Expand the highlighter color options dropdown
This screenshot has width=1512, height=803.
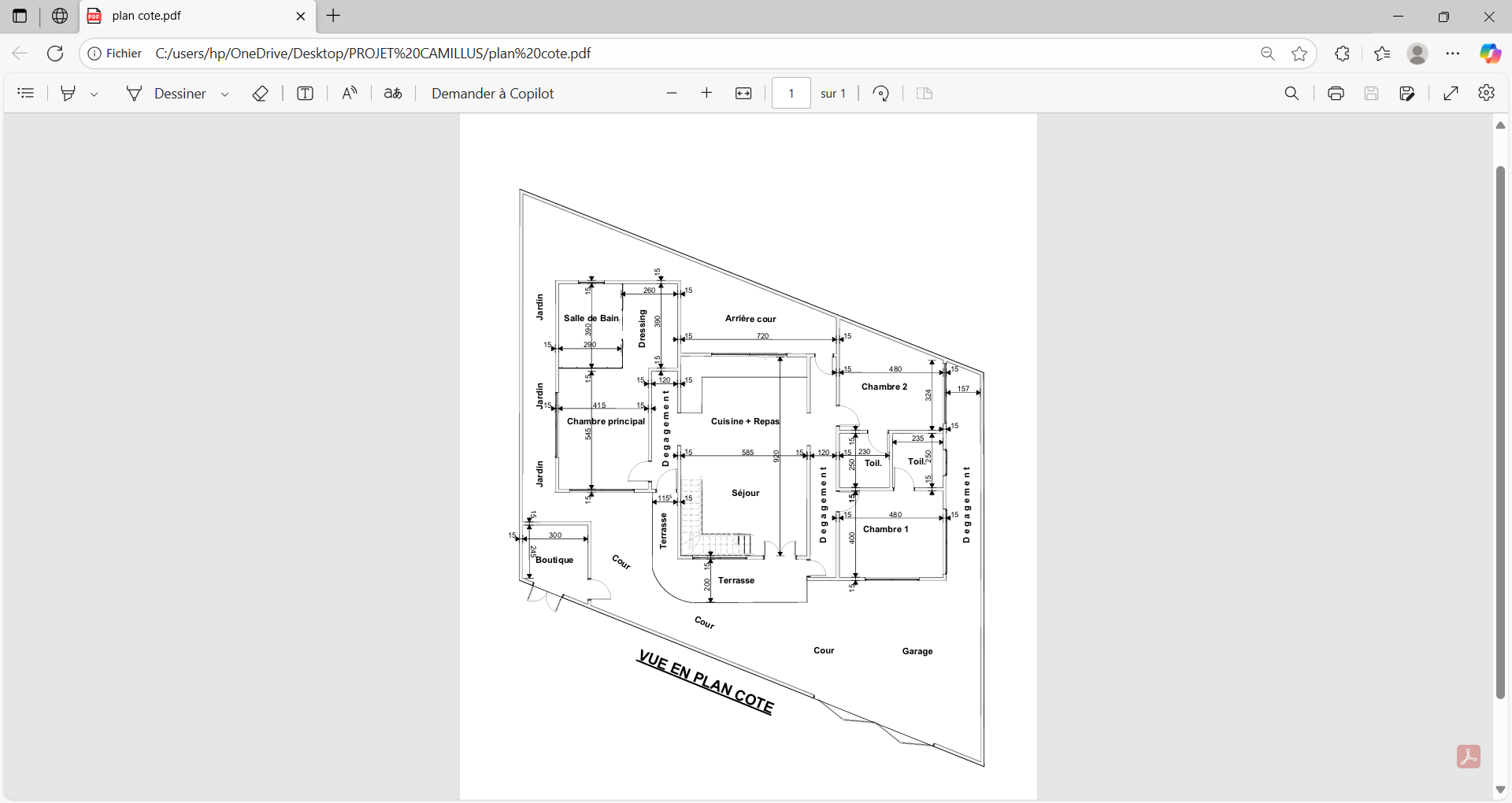tap(94, 94)
